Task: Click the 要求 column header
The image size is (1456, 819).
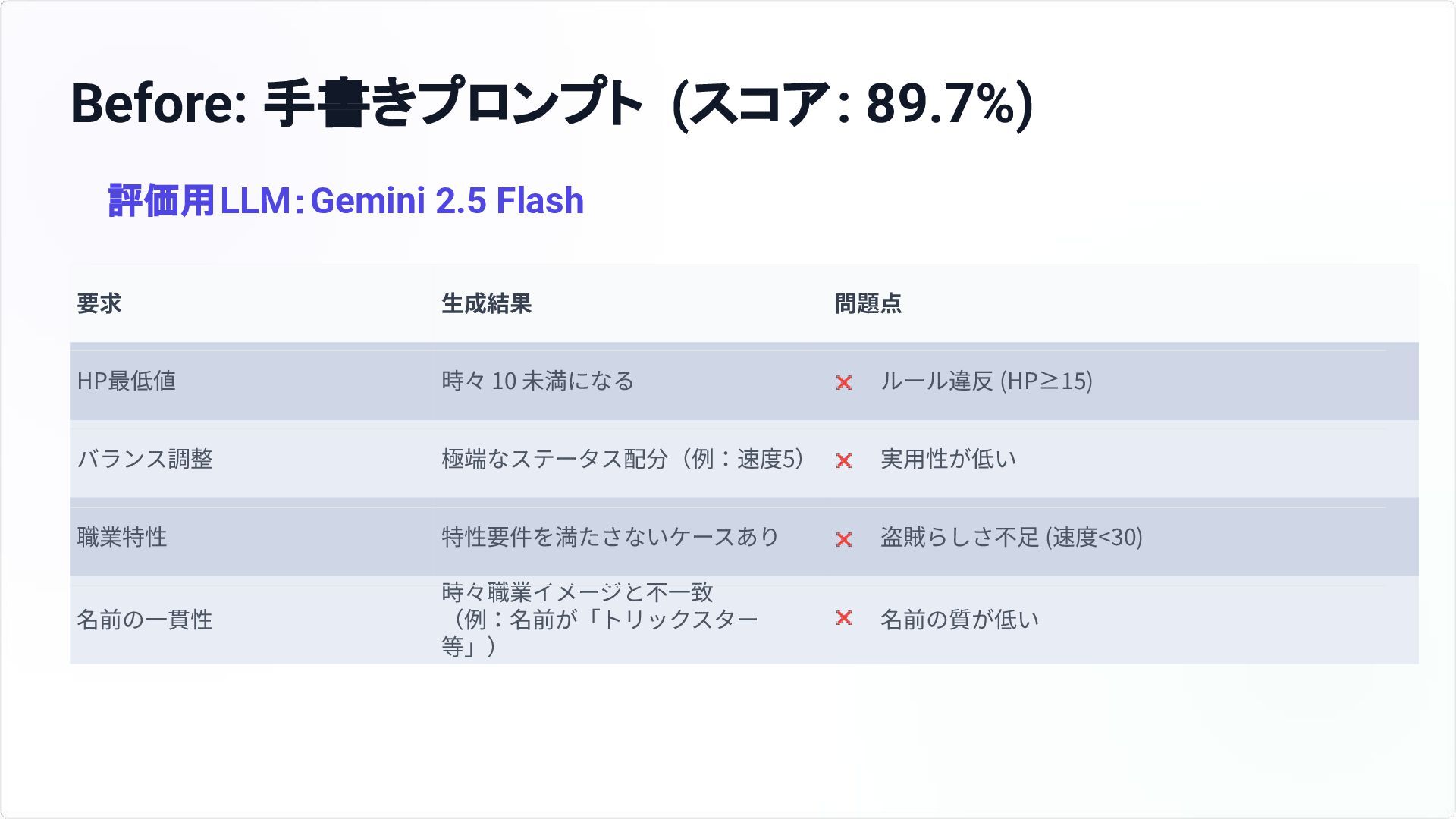Action: [x=99, y=304]
